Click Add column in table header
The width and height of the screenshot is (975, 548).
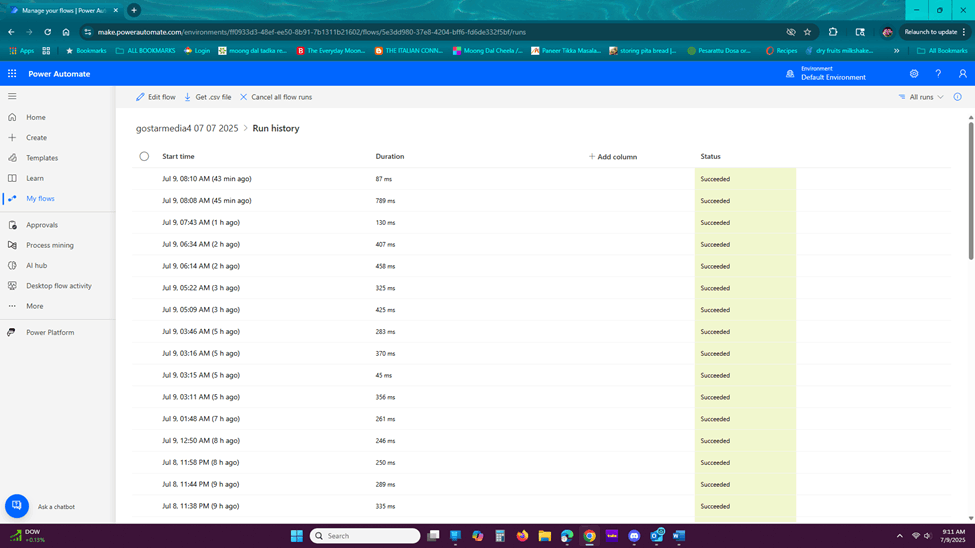[612, 157]
